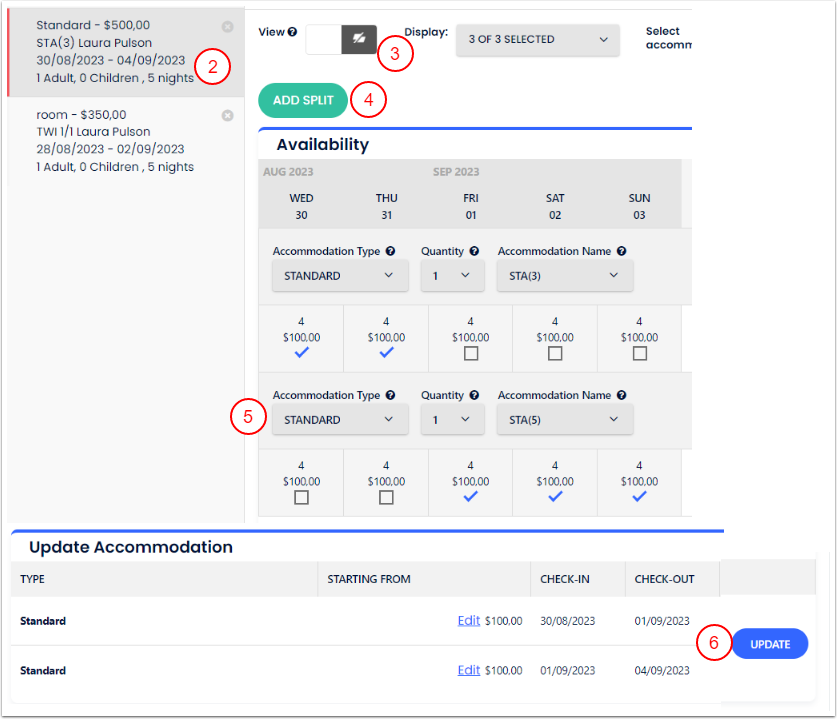
Task: Click help icon beside first Quantity label
Action: (x=474, y=252)
